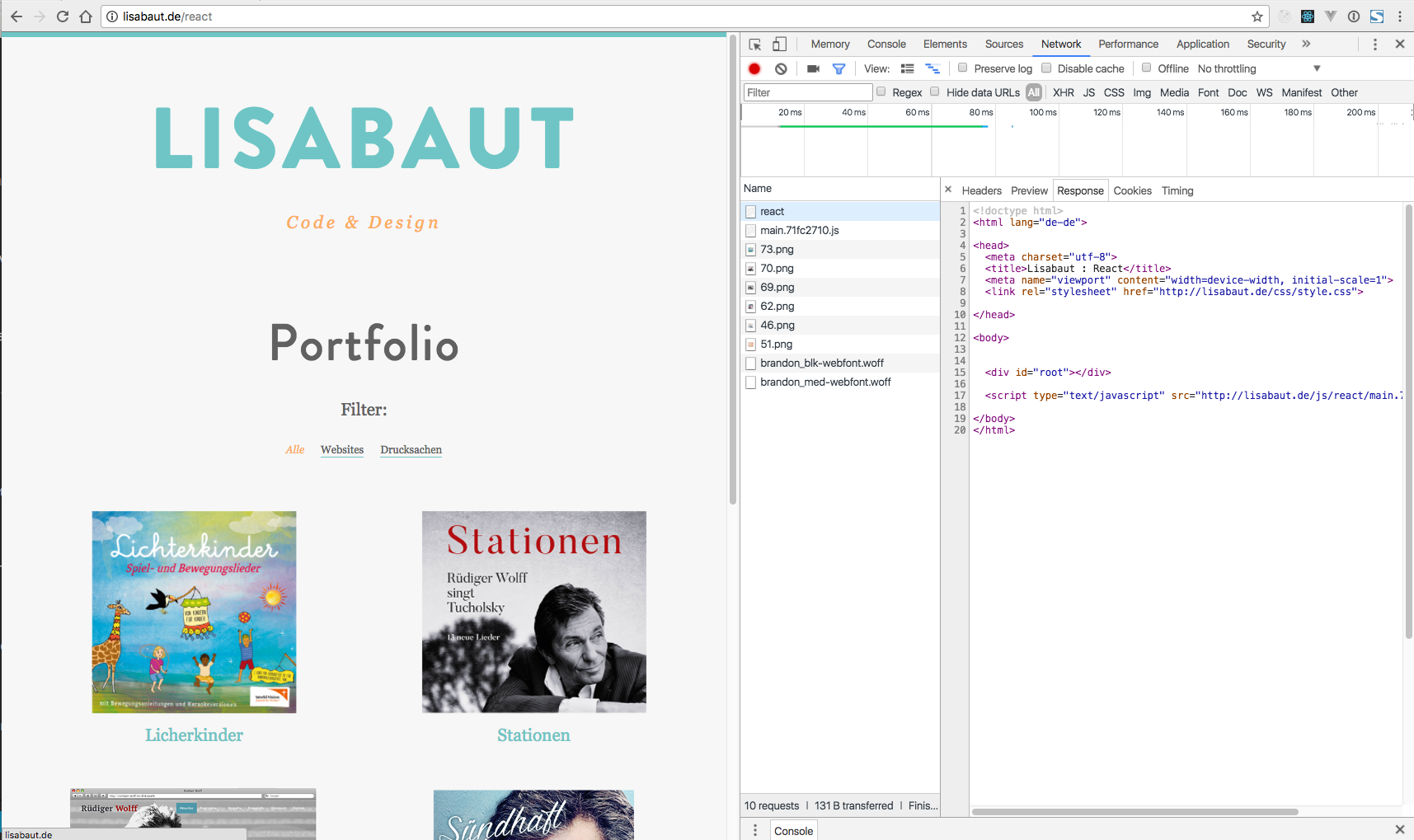The width and height of the screenshot is (1414, 840).
Task: Activate the inspect element picker
Action: (755, 45)
